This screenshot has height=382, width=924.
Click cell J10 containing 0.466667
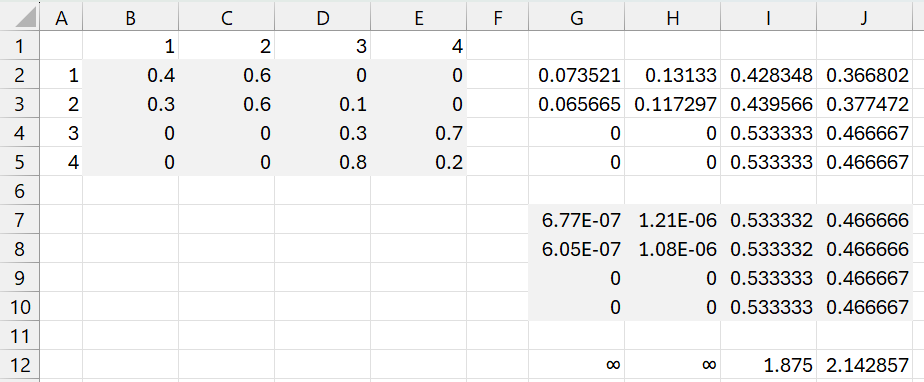point(863,306)
